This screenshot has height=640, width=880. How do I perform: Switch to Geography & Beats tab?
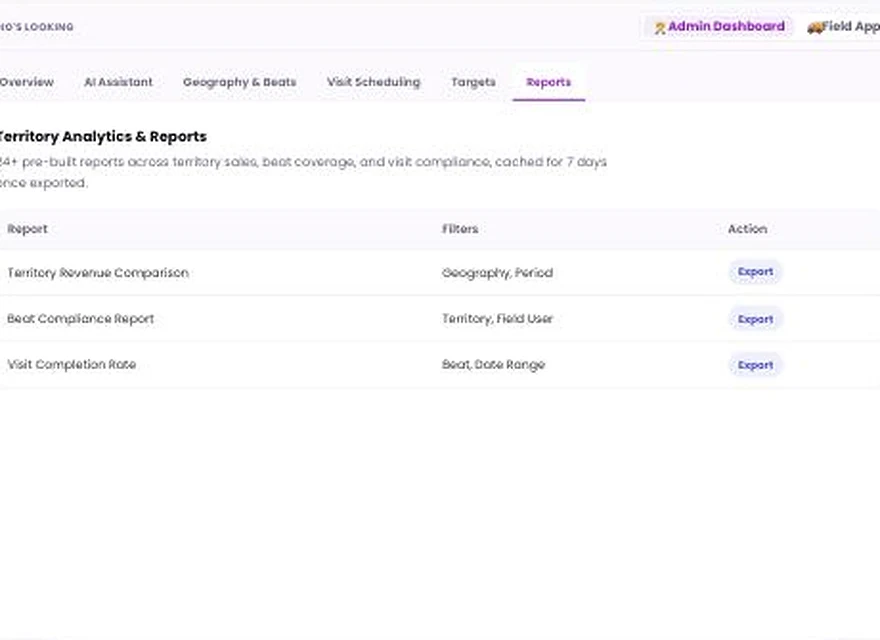tap(240, 82)
